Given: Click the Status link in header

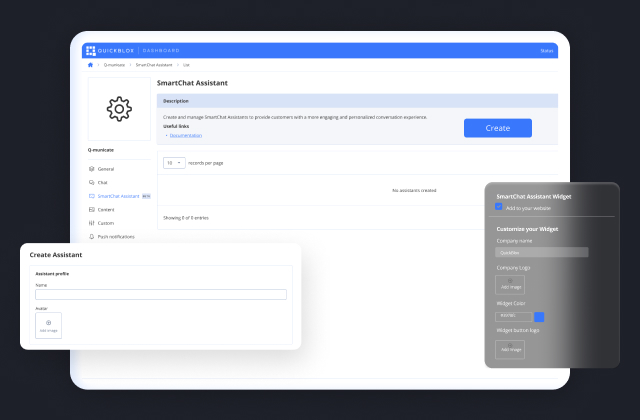Looking at the screenshot, I should [547, 51].
